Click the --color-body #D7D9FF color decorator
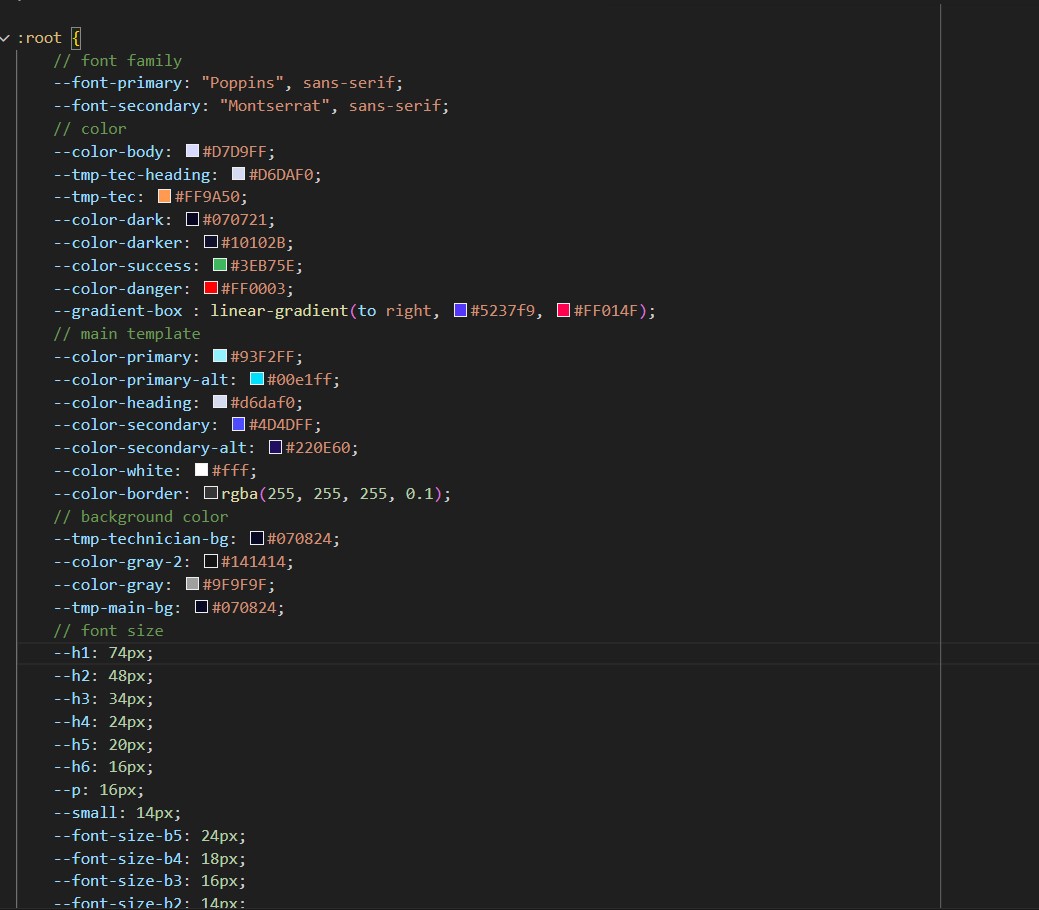The height and width of the screenshot is (910, 1039). [192, 150]
